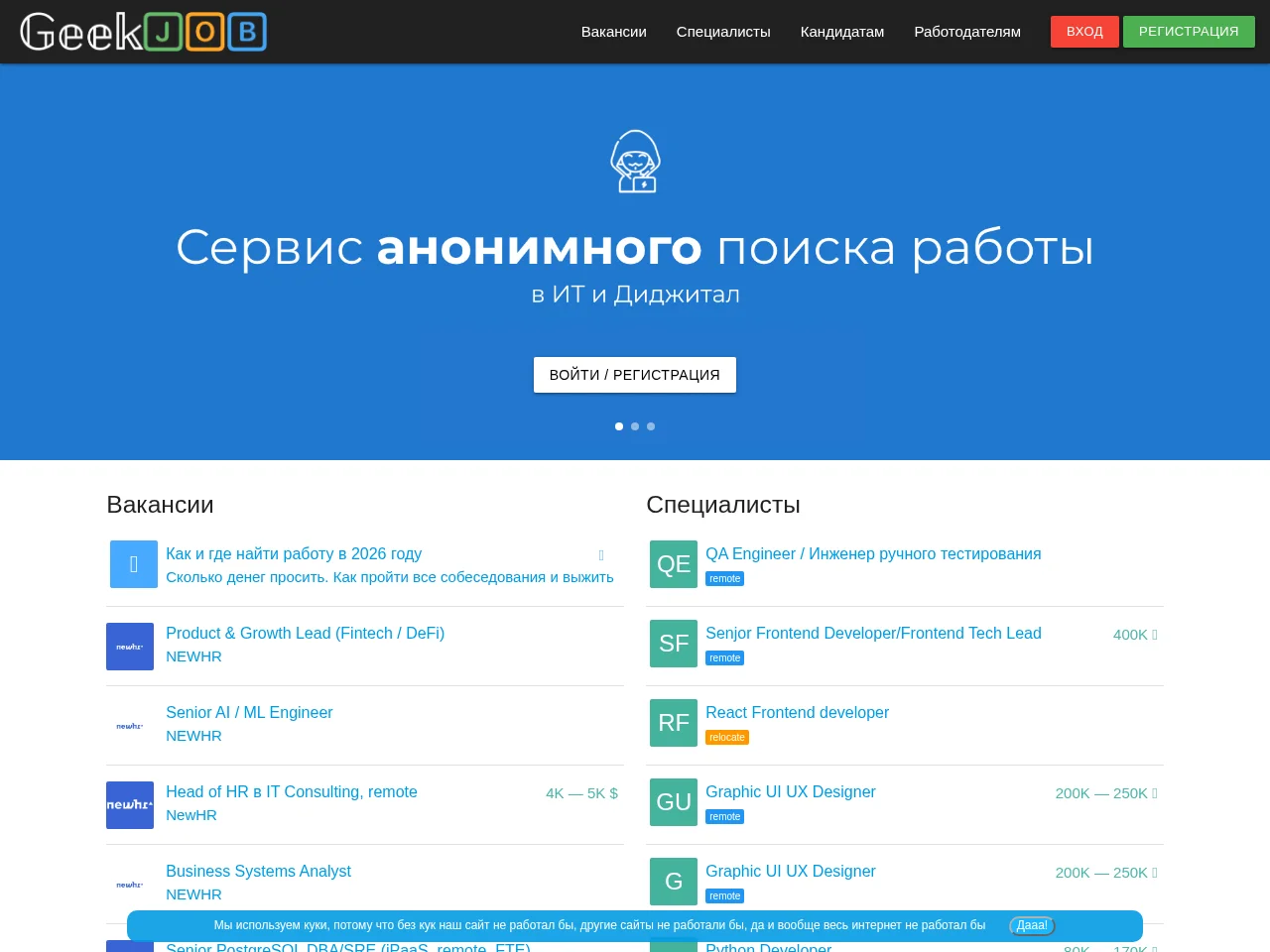The width and height of the screenshot is (1270, 952).
Task: Accept cookies with the Дааа! button
Action: 1032,925
